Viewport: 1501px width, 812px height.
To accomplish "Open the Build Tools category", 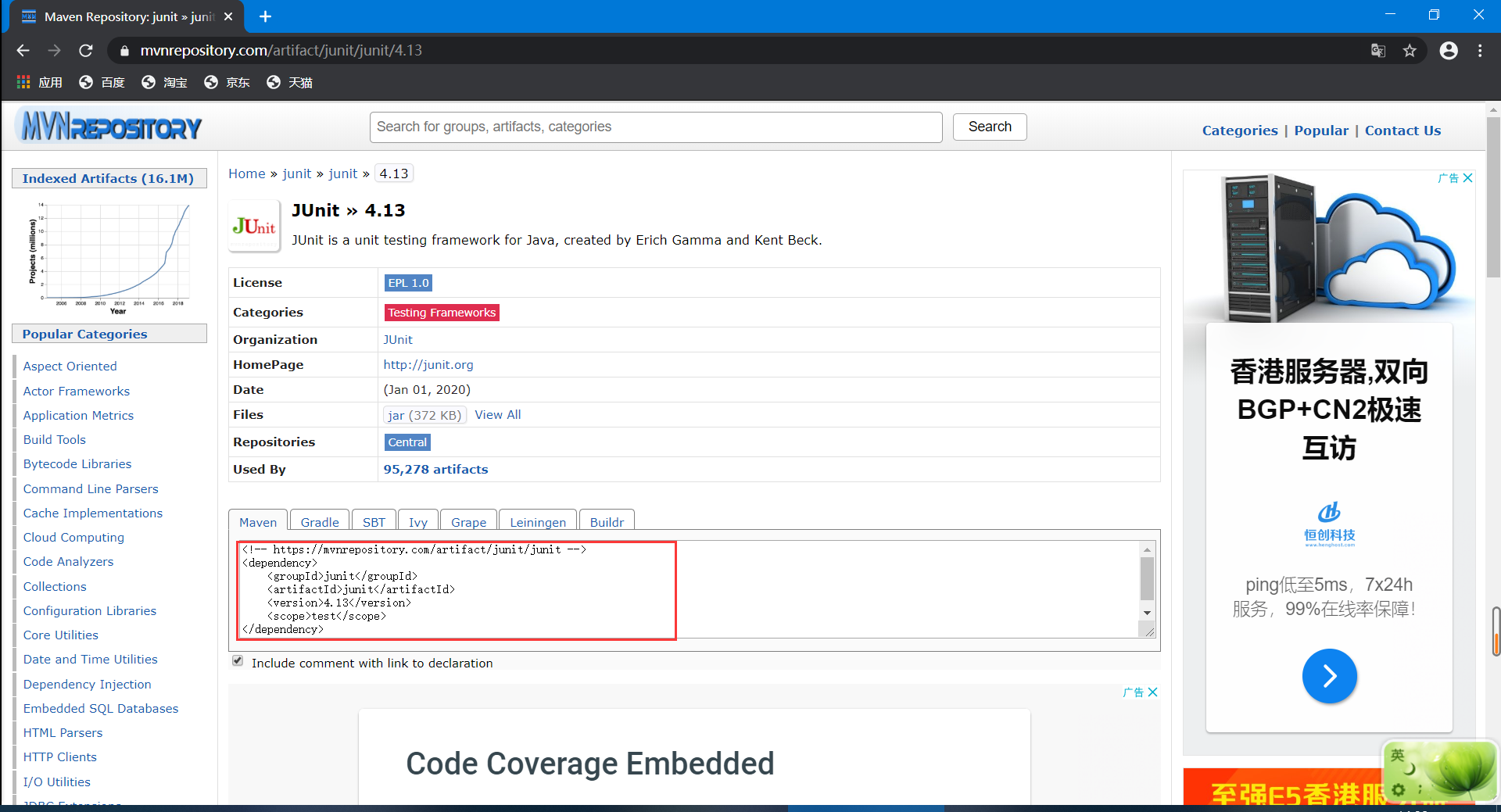I will tap(55, 439).
